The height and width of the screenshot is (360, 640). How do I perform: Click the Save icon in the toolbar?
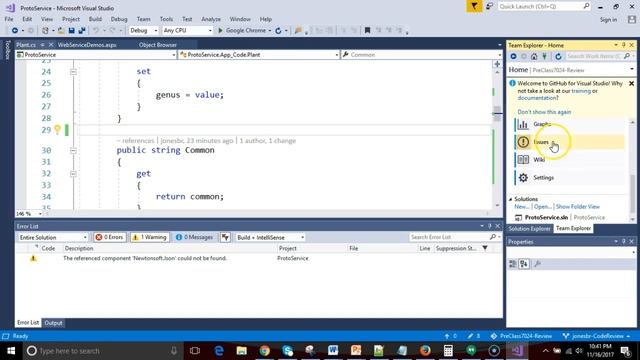tap(71, 31)
